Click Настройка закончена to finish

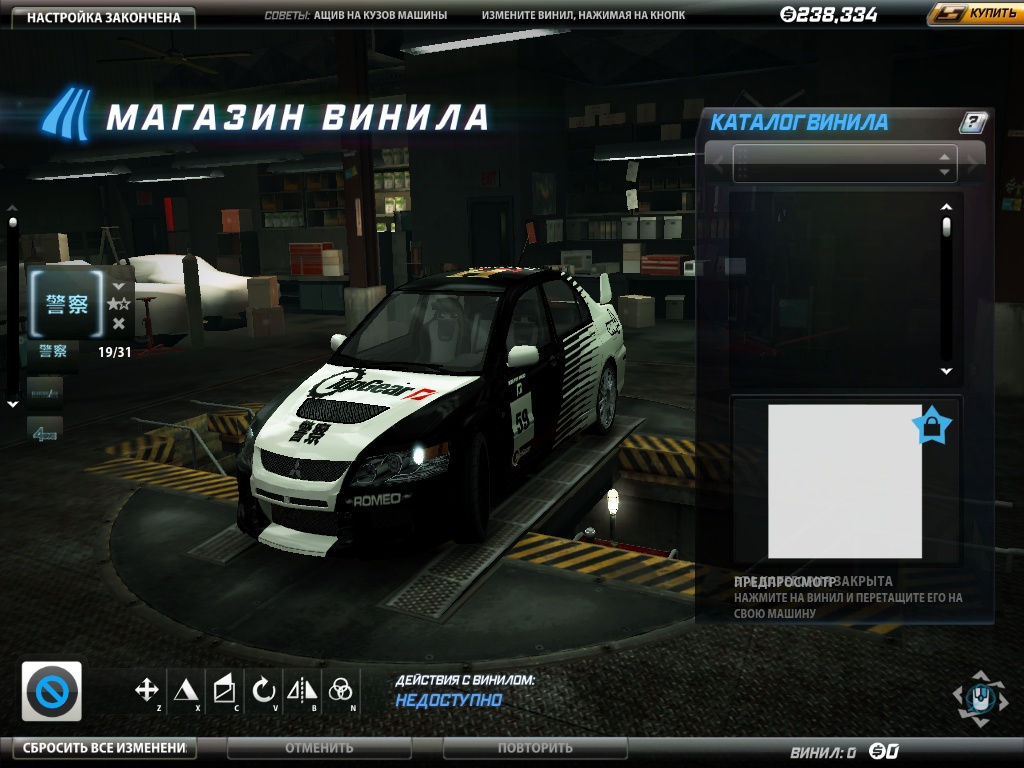(103, 17)
